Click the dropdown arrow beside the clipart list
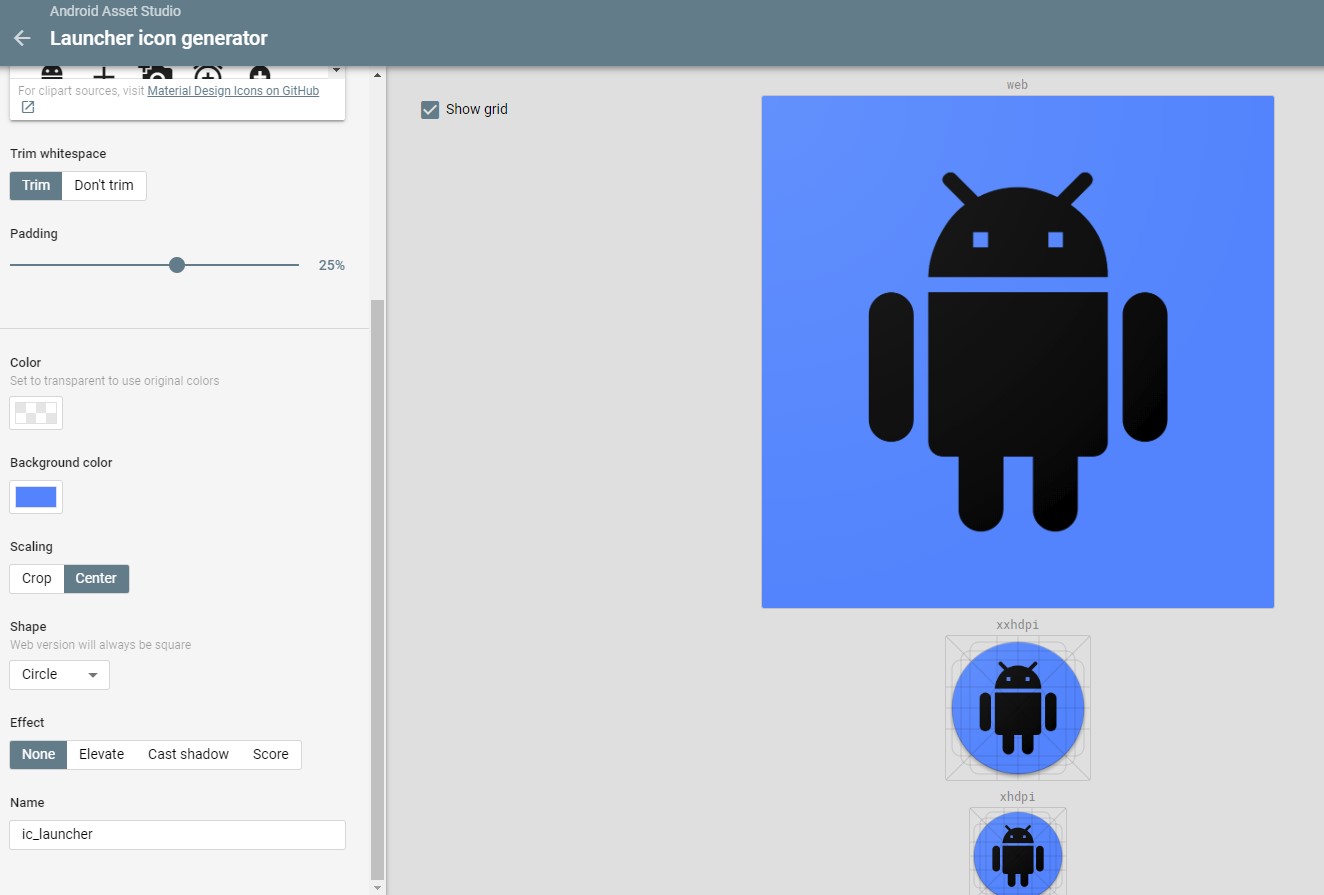Image resolution: width=1324 pixels, height=895 pixels. pyautogui.click(x=336, y=70)
